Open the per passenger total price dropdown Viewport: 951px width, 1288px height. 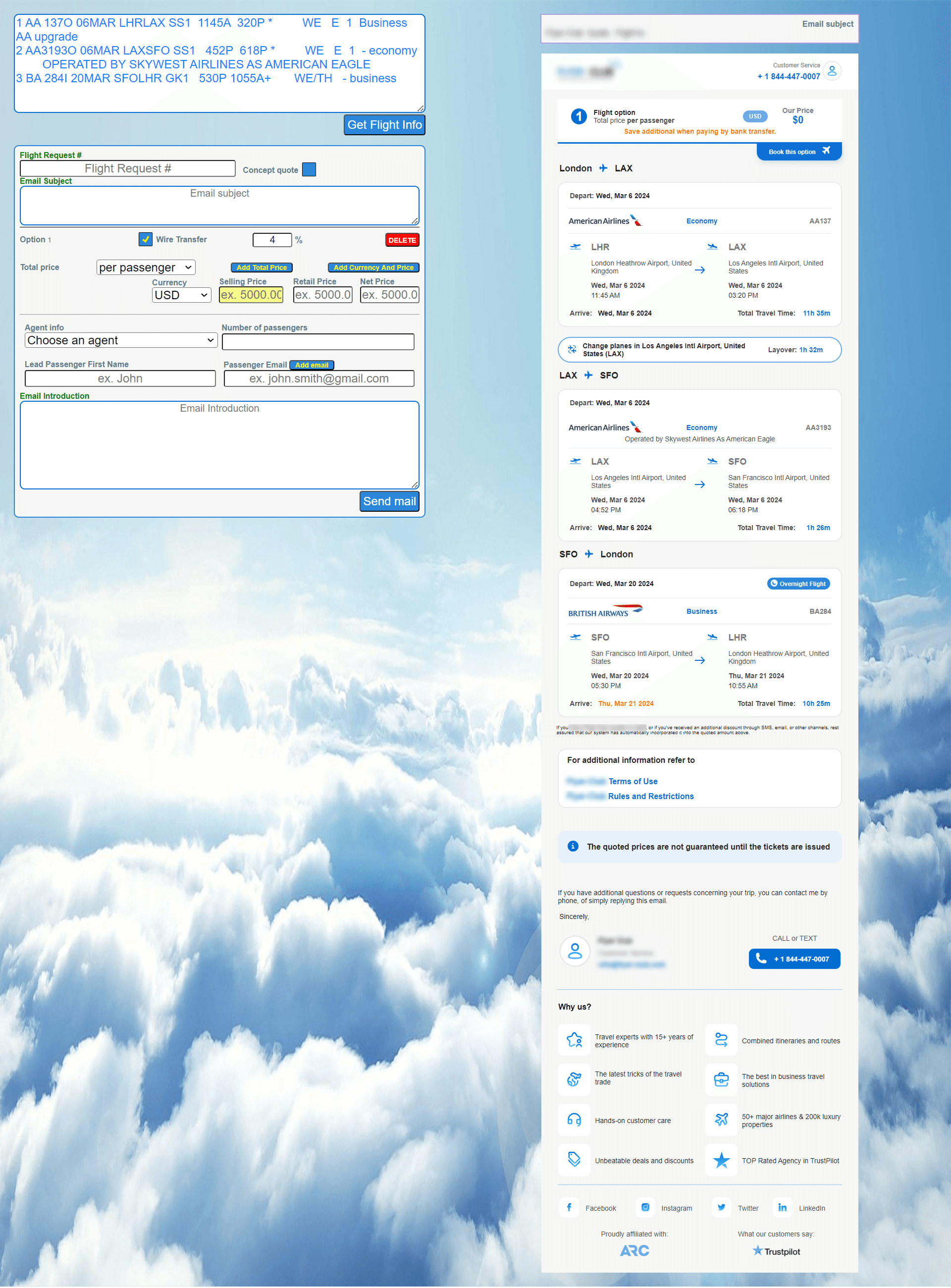[x=146, y=267]
